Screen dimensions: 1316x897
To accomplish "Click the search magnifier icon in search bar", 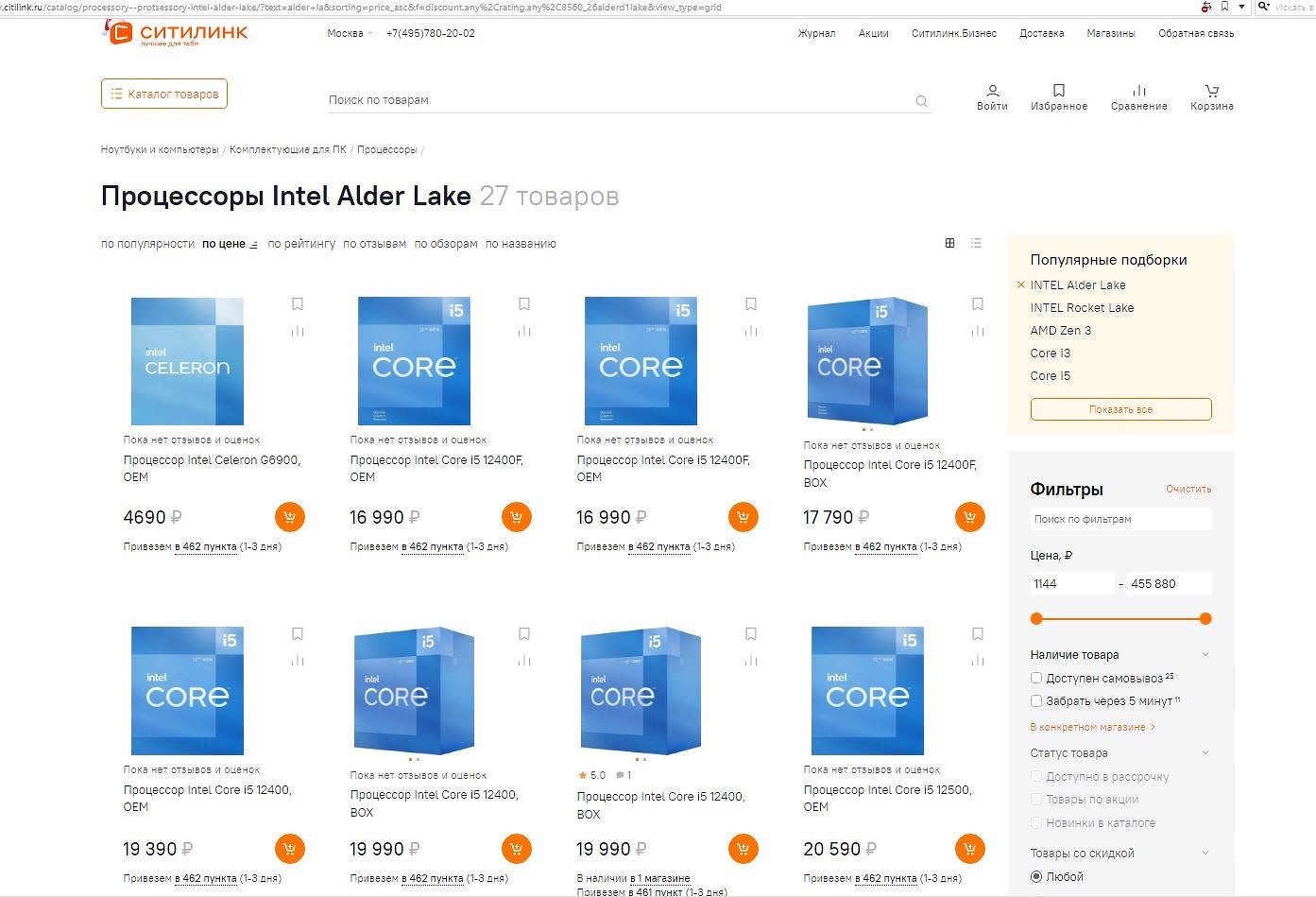I will pos(921,101).
